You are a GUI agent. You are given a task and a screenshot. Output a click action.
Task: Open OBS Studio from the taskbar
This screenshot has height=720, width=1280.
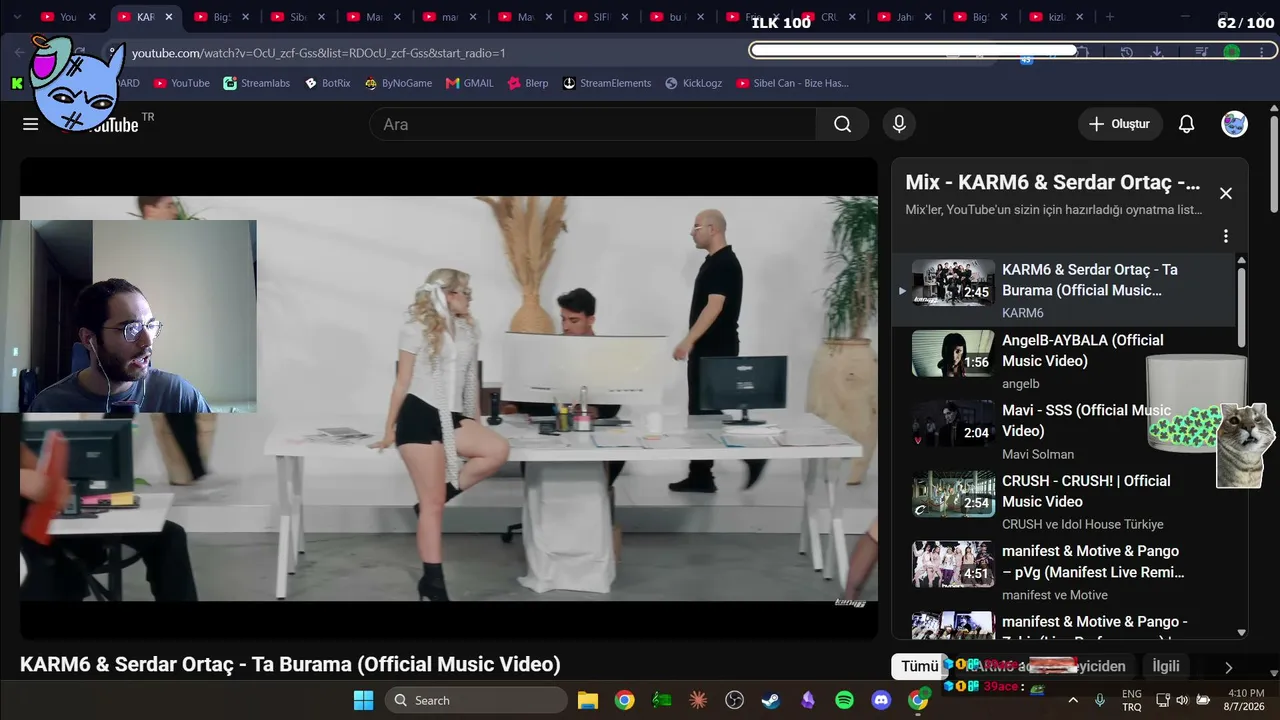pyautogui.click(x=735, y=700)
